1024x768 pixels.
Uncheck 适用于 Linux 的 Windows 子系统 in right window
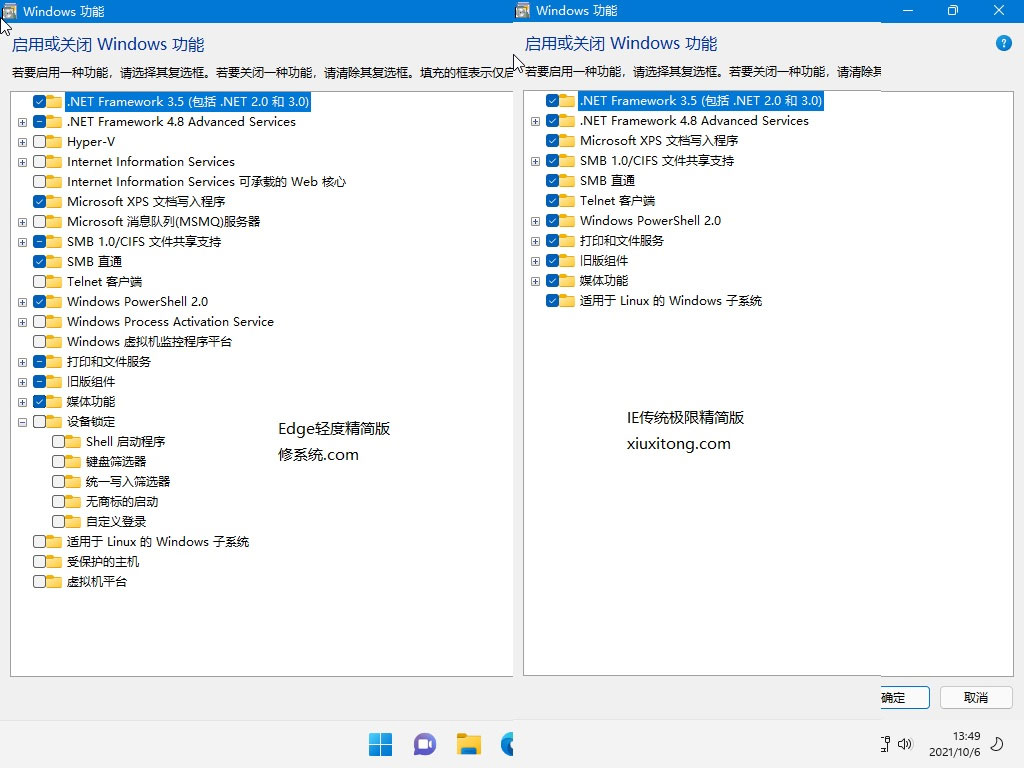click(552, 300)
